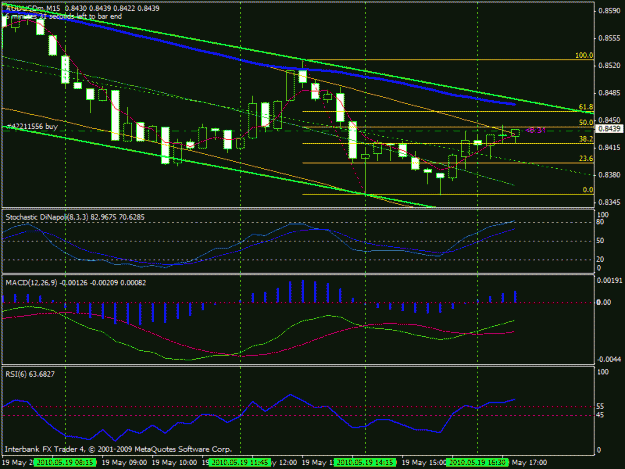The height and width of the screenshot is (469, 625).
Task: Click the RSI scale level 45
Action: (x=600, y=415)
